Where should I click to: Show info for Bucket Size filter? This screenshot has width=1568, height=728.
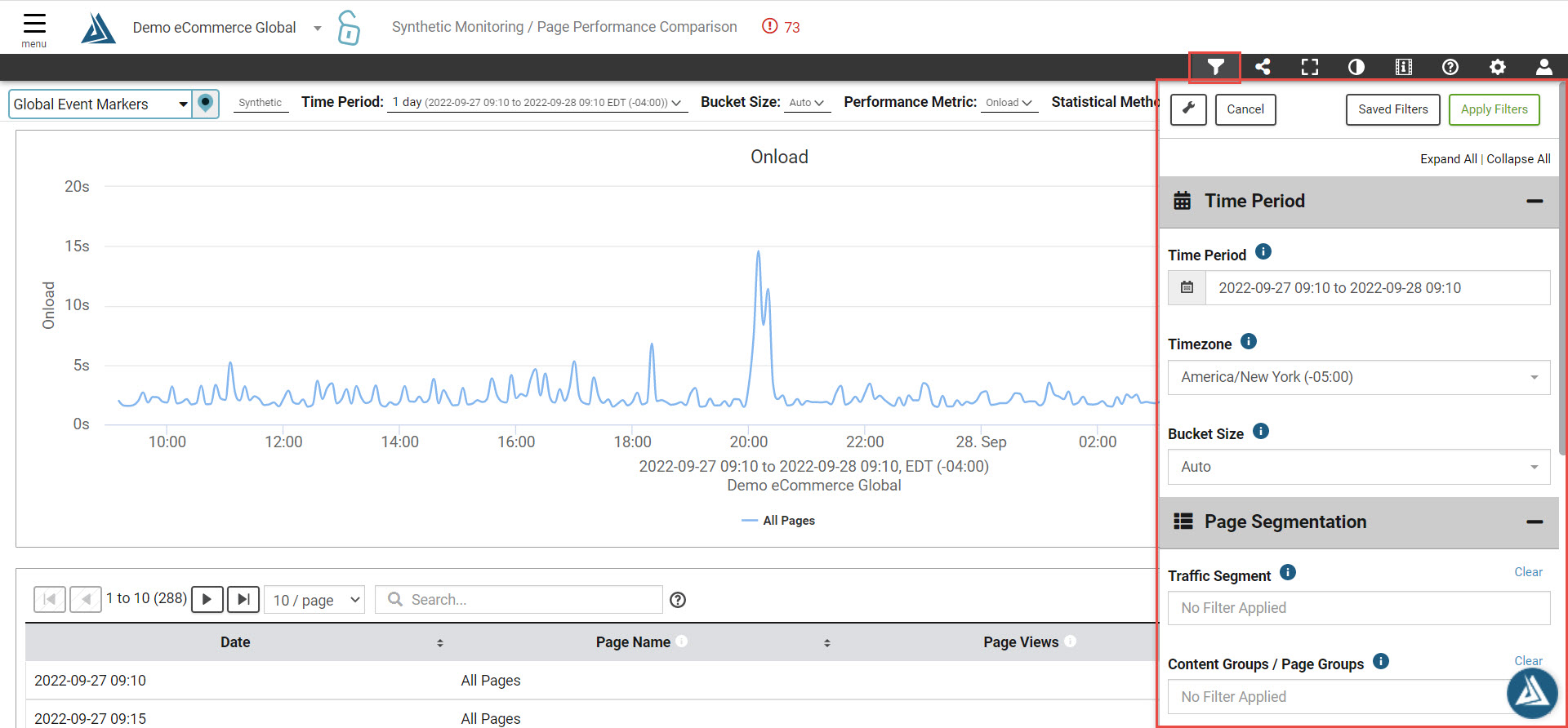coord(1261,432)
